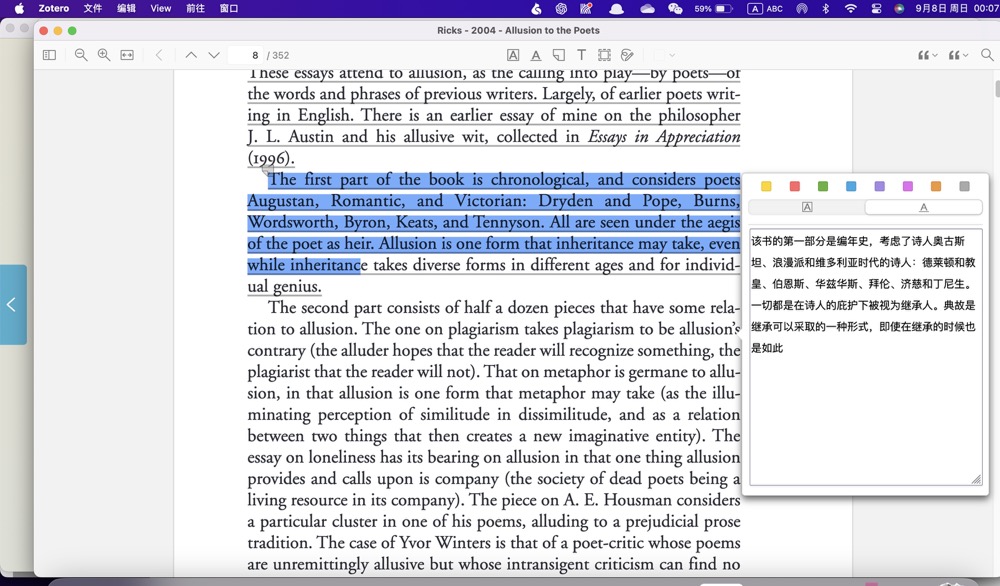Select the Underline text tool
Image resolution: width=1000 pixels, height=586 pixels.
tap(536, 55)
